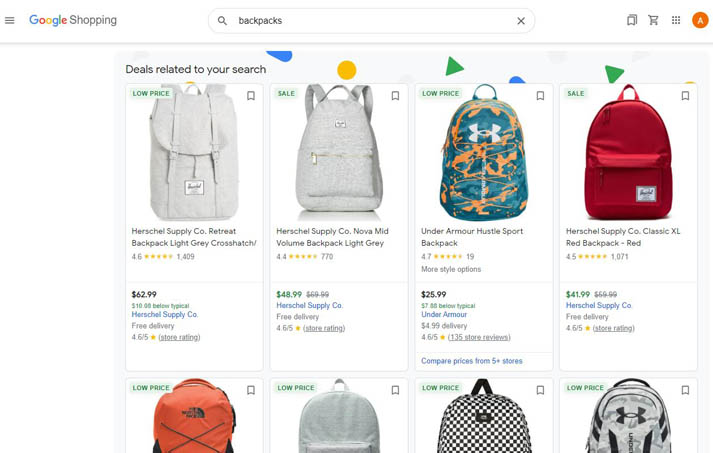This screenshot has height=453, width=713.
Task: Open the Under Armour camo backpack image
Action: coord(484,154)
